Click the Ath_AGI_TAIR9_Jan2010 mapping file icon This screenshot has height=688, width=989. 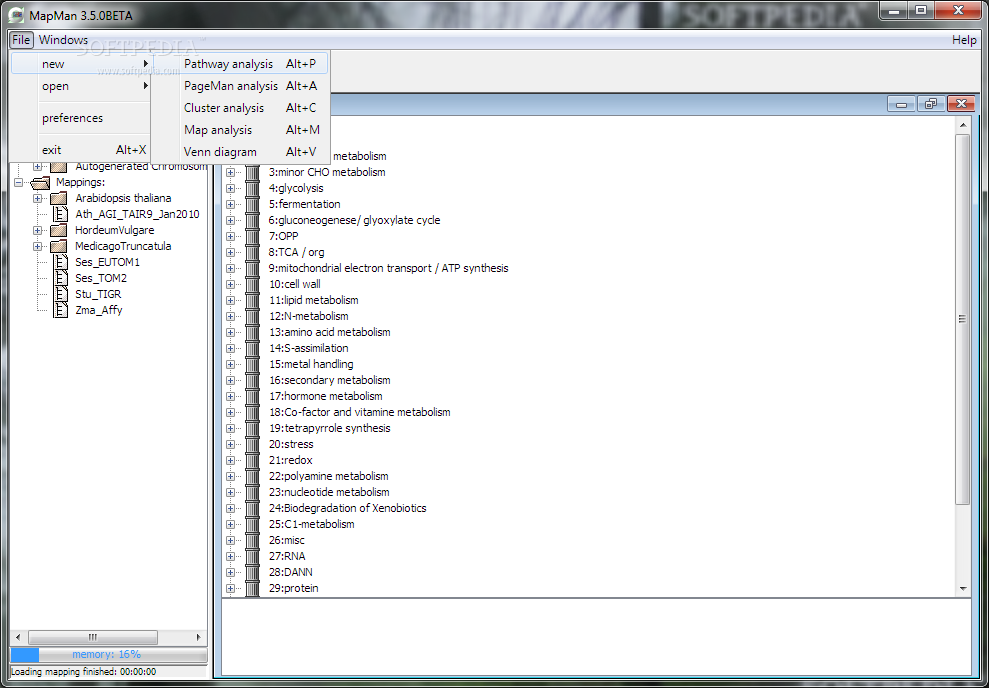pos(61,214)
